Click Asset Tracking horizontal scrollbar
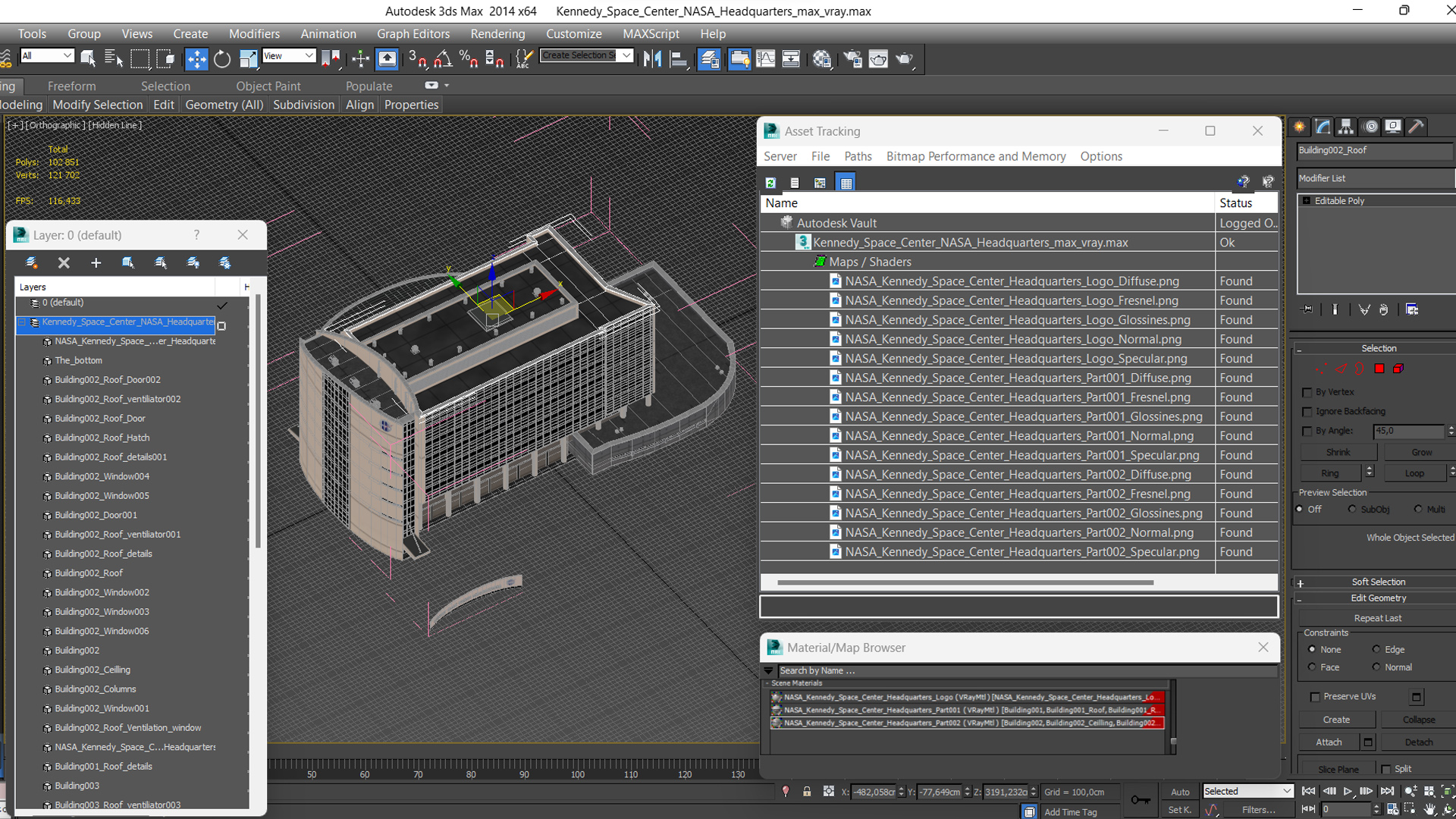1456x819 pixels. pos(965,583)
